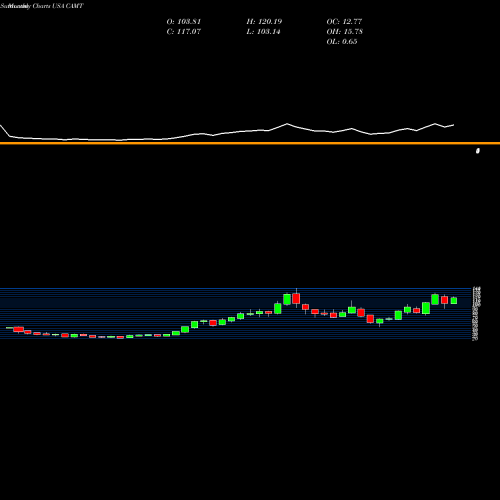
Task: Select the most recent green candlestick
Action: coord(454,300)
